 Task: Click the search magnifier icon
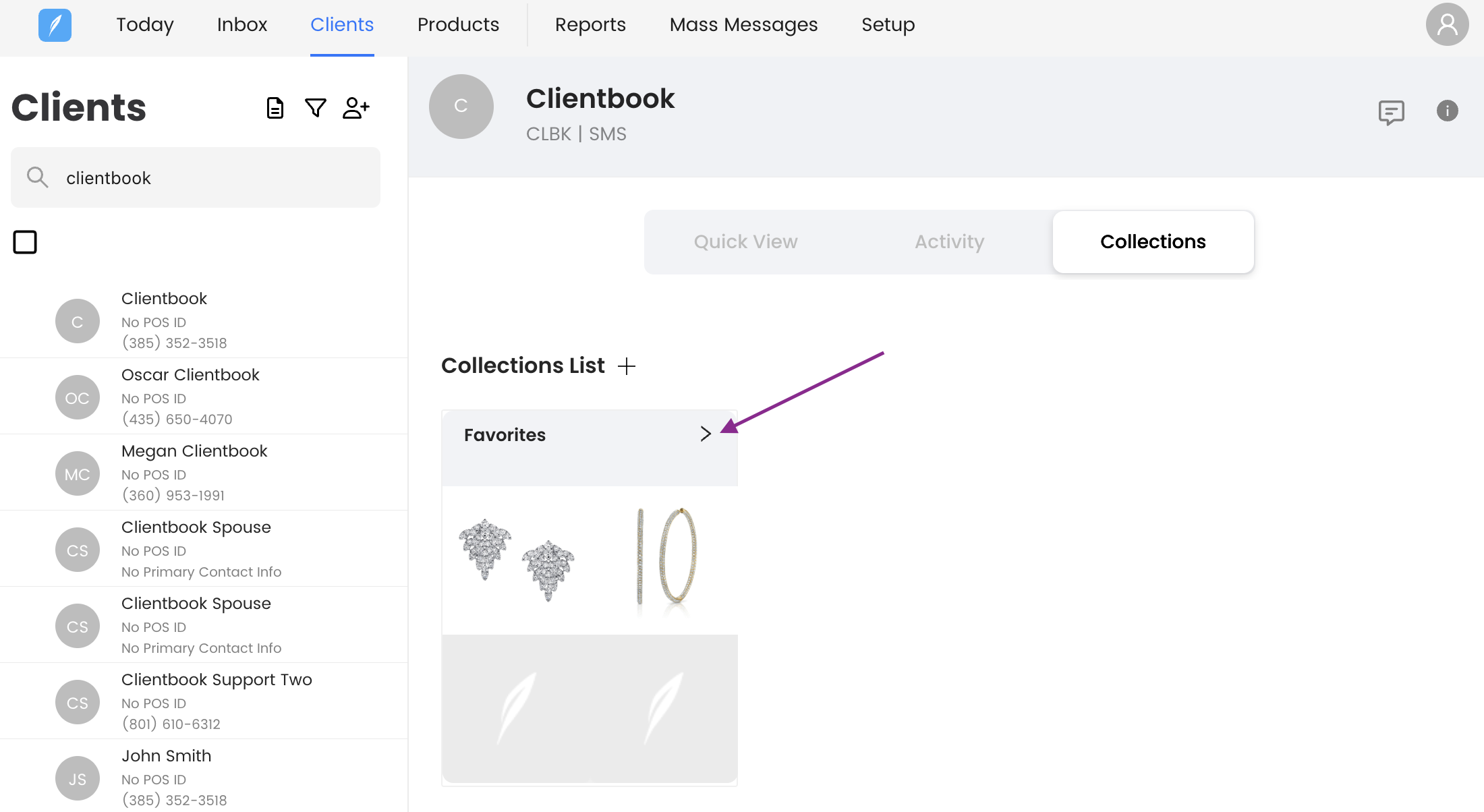click(37, 177)
